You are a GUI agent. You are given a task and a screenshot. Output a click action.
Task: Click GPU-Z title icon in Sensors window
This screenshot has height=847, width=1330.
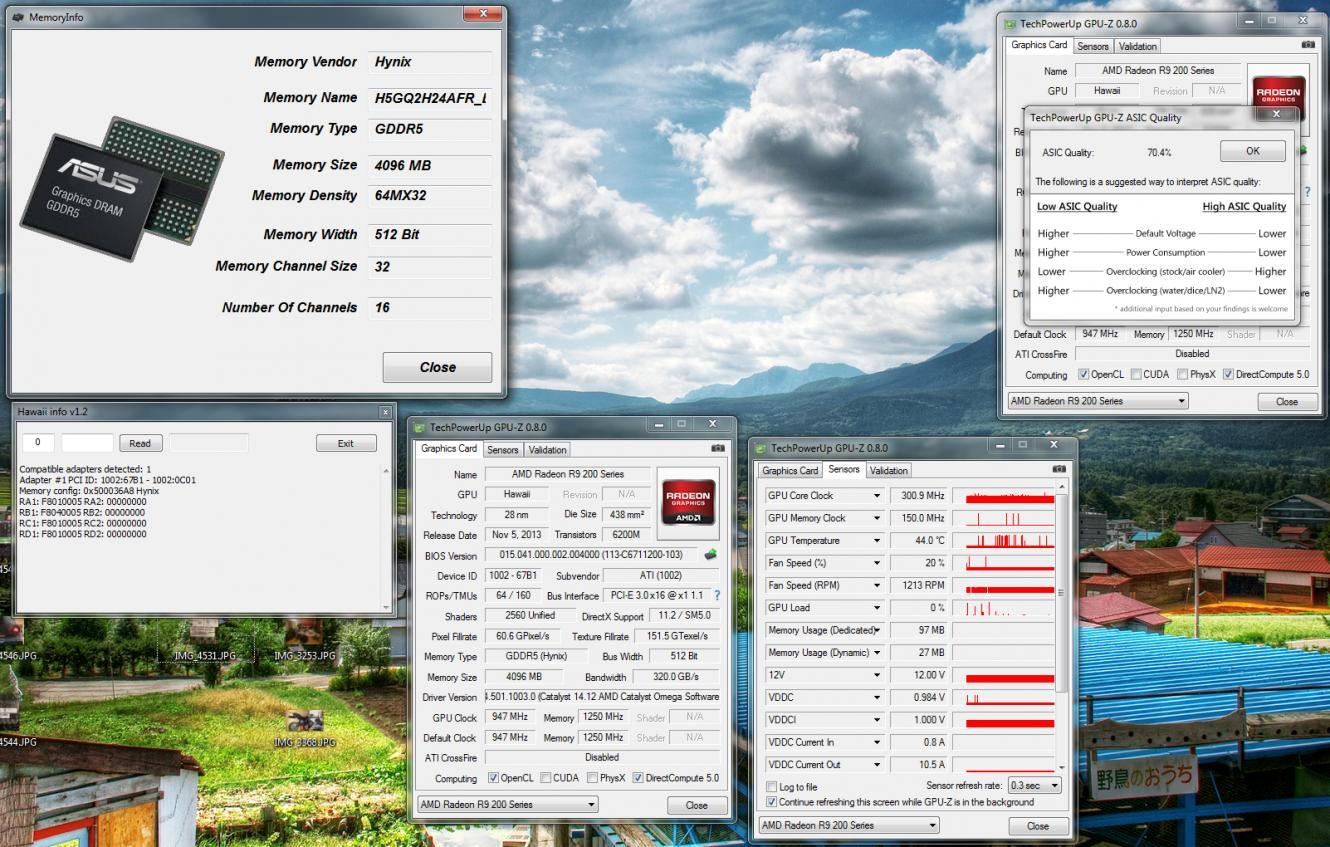point(761,448)
